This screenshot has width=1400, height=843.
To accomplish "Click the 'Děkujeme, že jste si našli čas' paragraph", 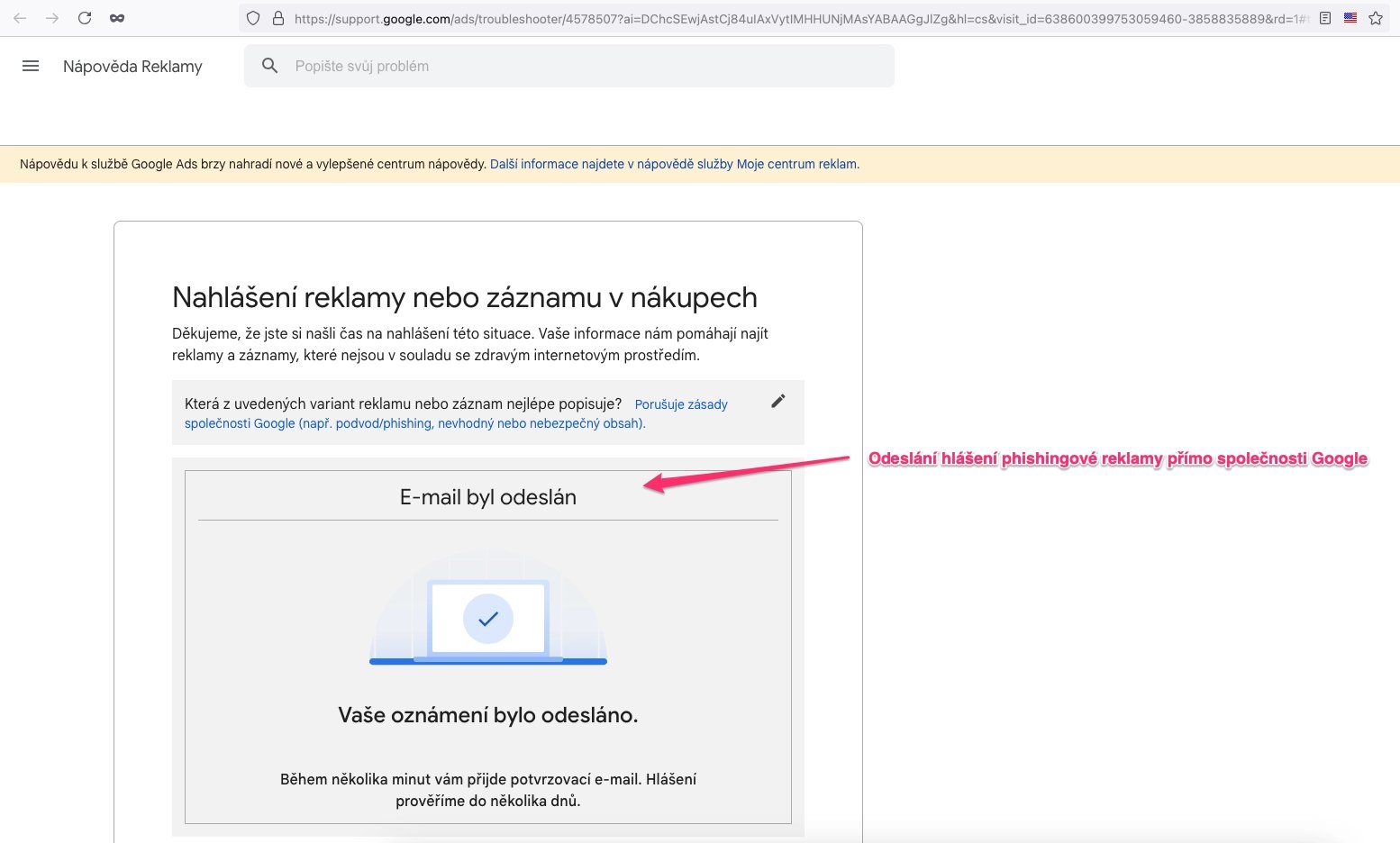I will coord(470,344).
